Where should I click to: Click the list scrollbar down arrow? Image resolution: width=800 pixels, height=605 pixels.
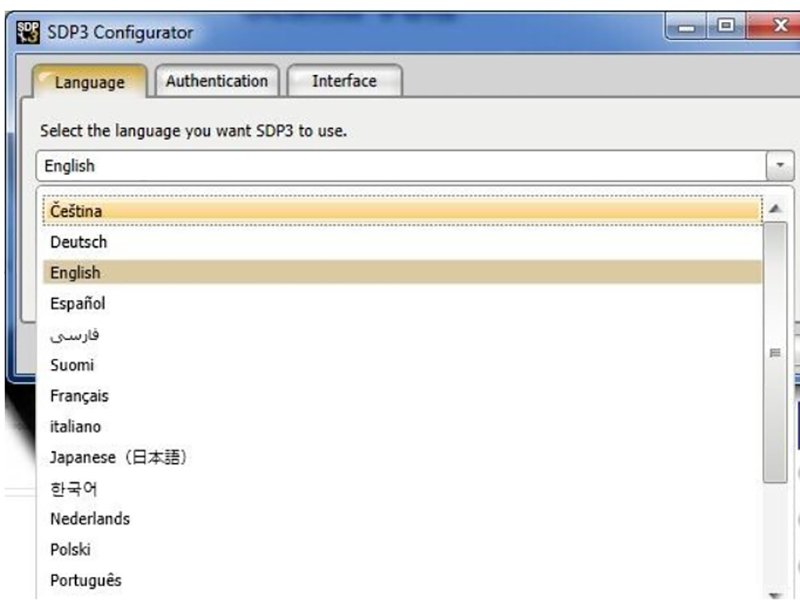[x=775, y=595]
